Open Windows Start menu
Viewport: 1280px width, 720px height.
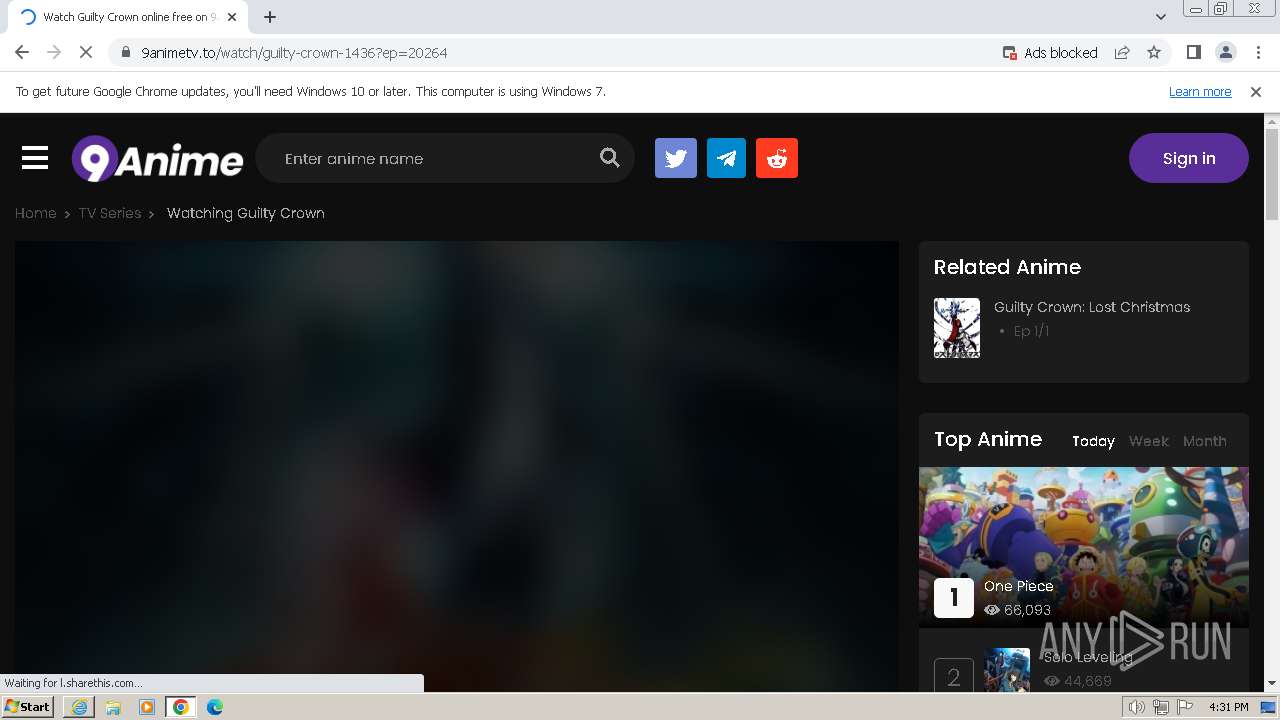click(x=27, y=707)
